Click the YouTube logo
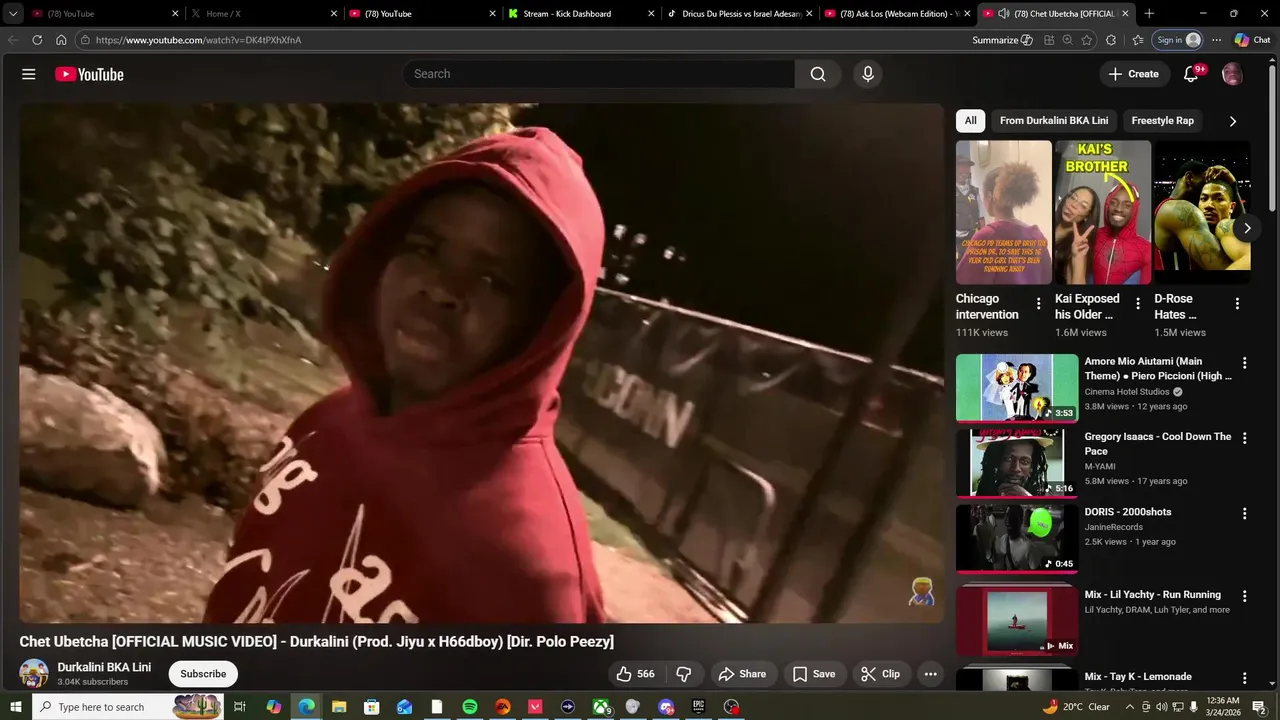1280x720 pixels. 89,74
